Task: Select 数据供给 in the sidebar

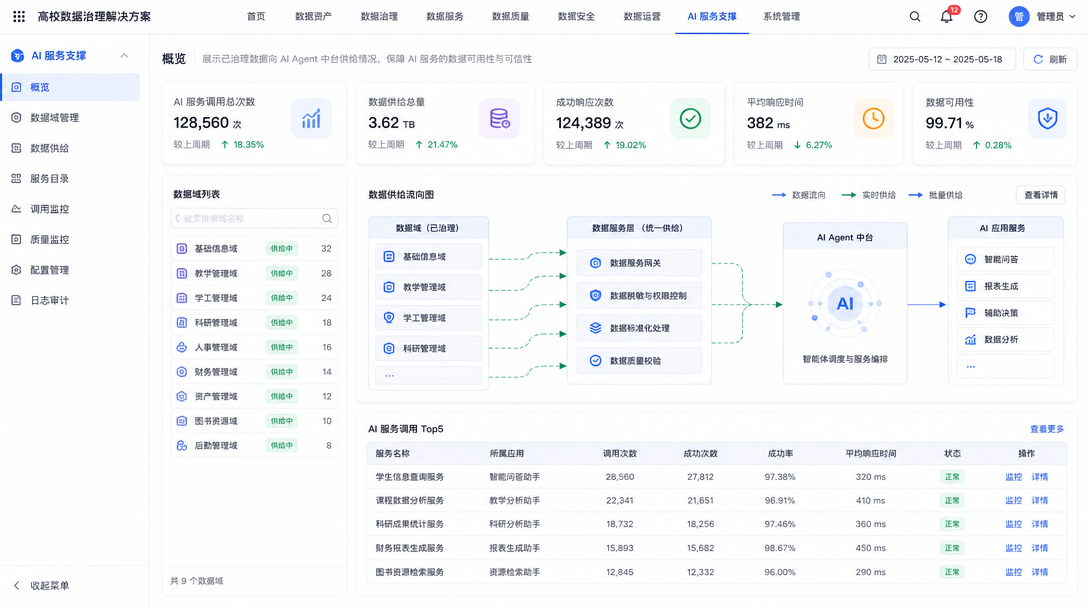Action: pos(70,148)
